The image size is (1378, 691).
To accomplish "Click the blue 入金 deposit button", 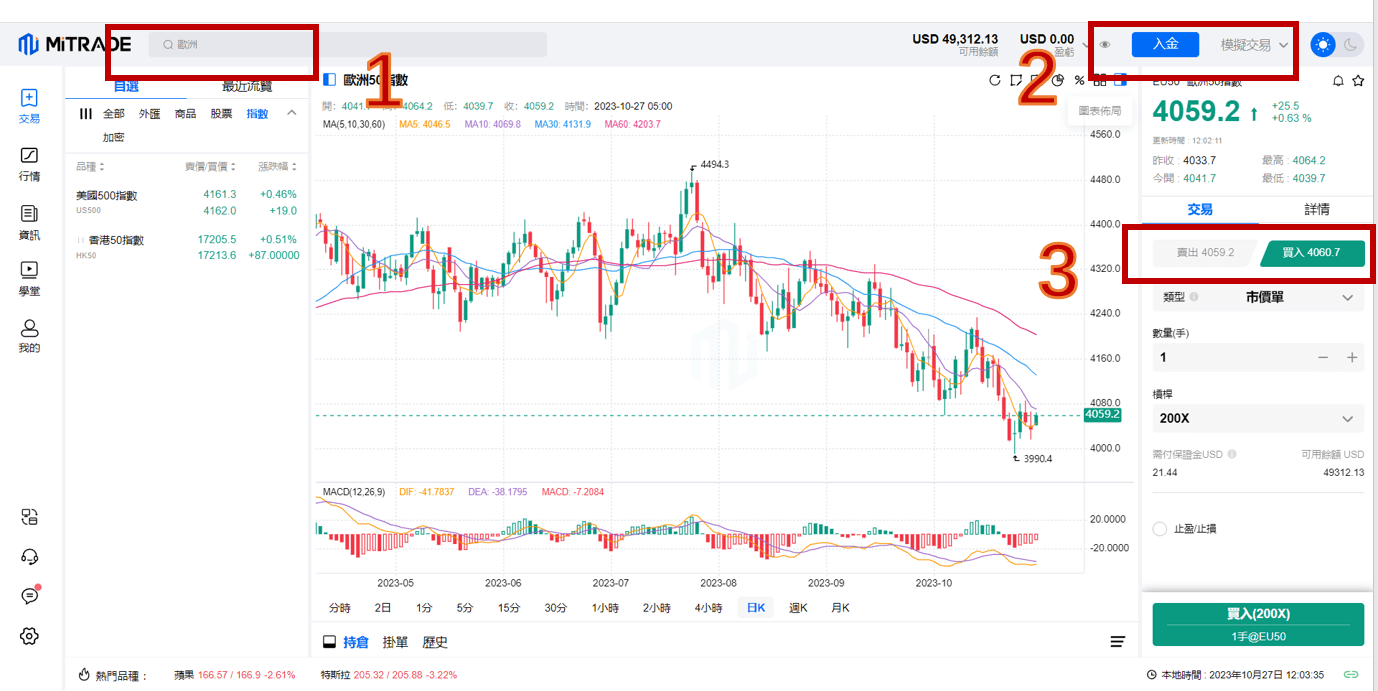I will click(1165, 44).
